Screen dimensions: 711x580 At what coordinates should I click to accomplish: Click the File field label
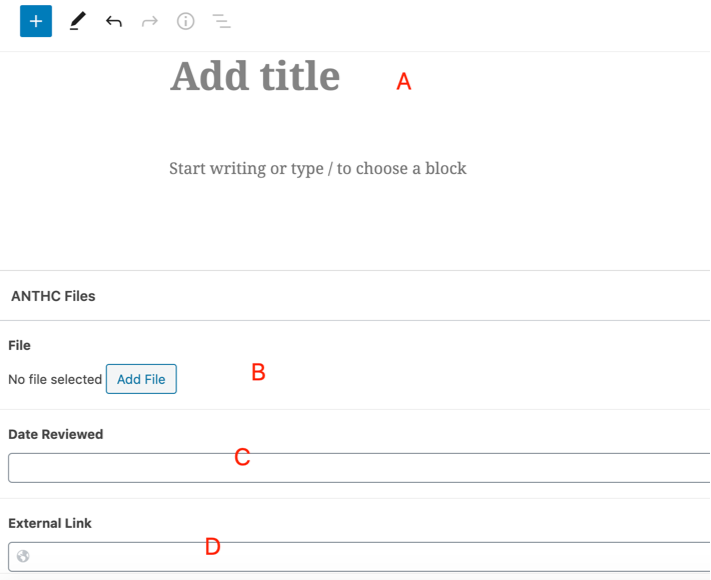pyautogui.click(x=20, y=345)
